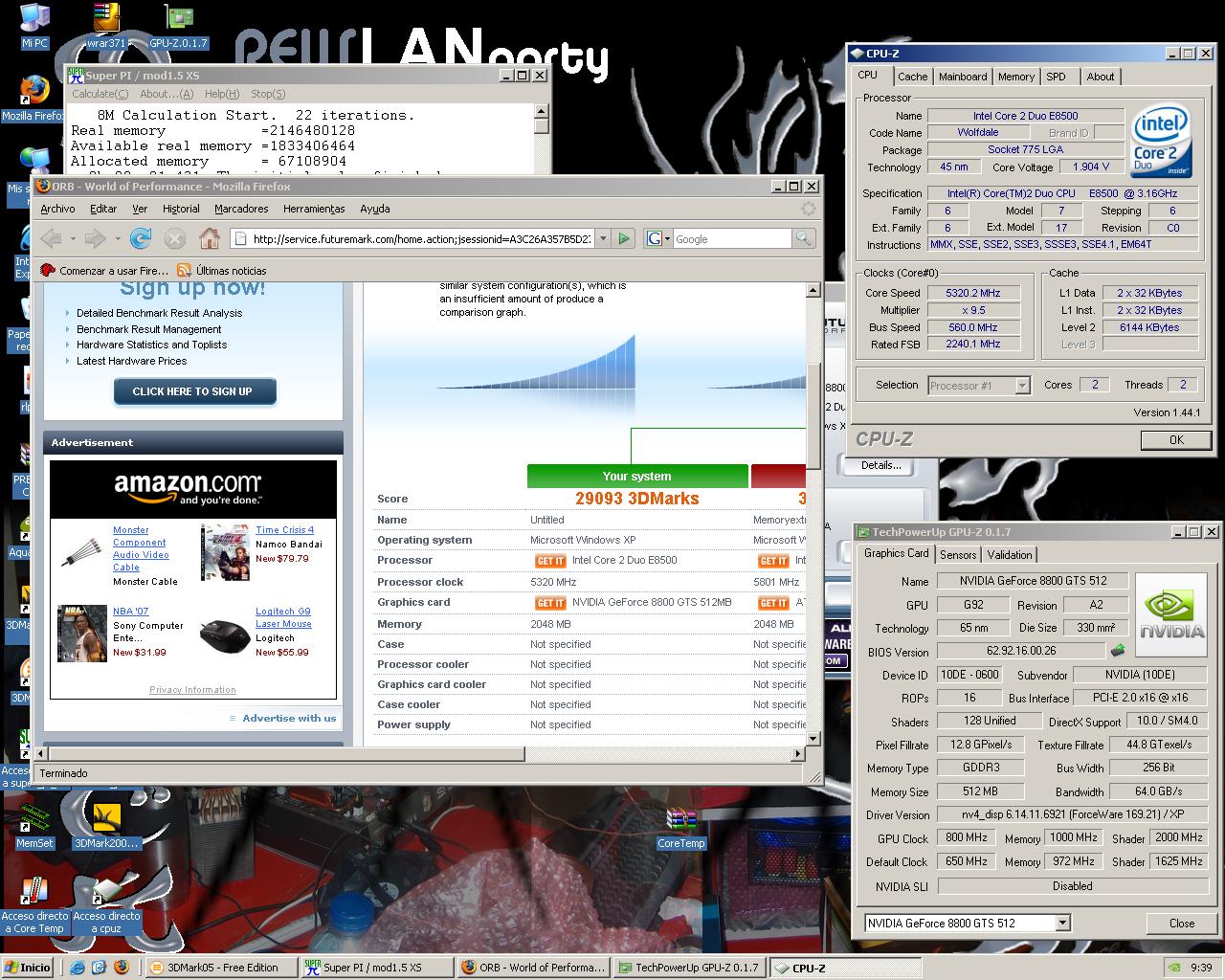Launch Internet Explorer from quick launch bar

(78, 967)
